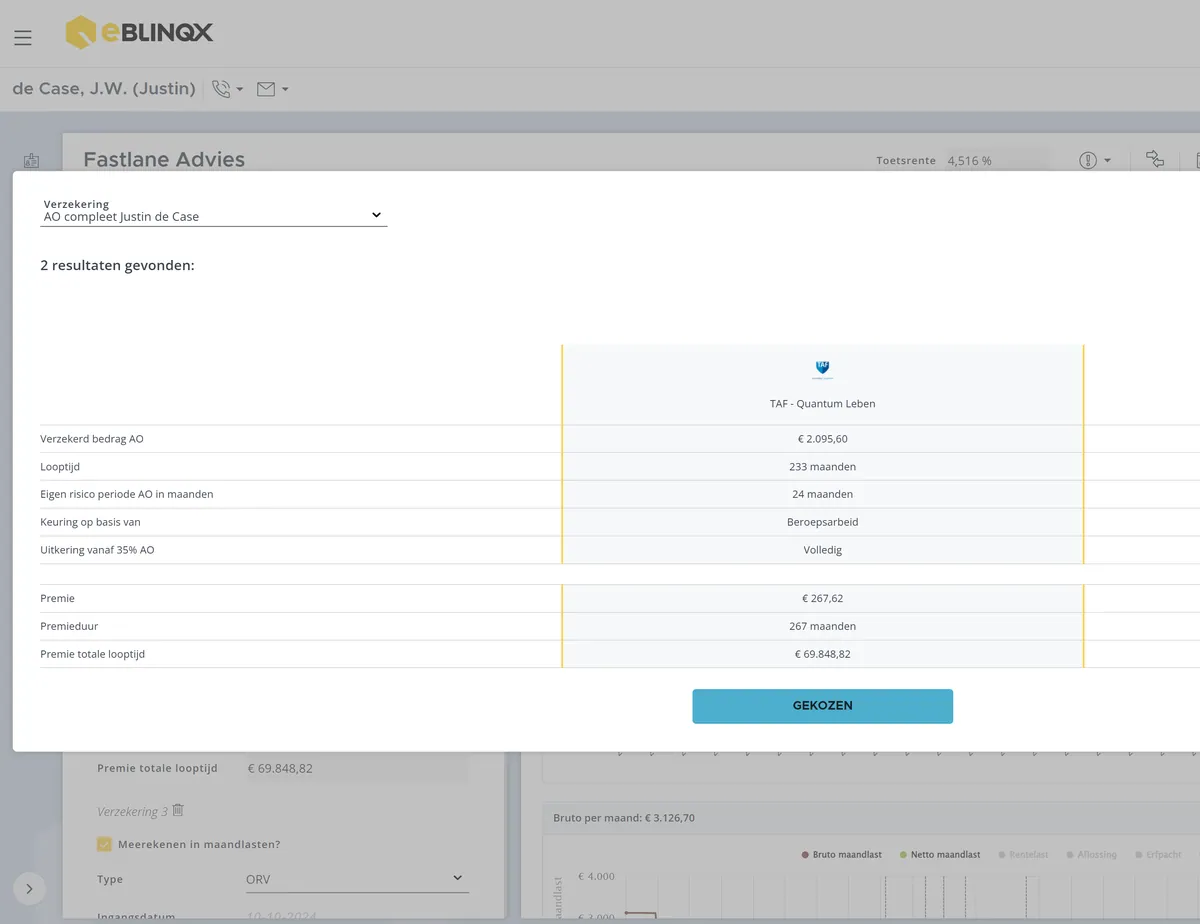Click the 'Keuring op basis van' row label
This screenshot has width=1200, height=924.
90,522
